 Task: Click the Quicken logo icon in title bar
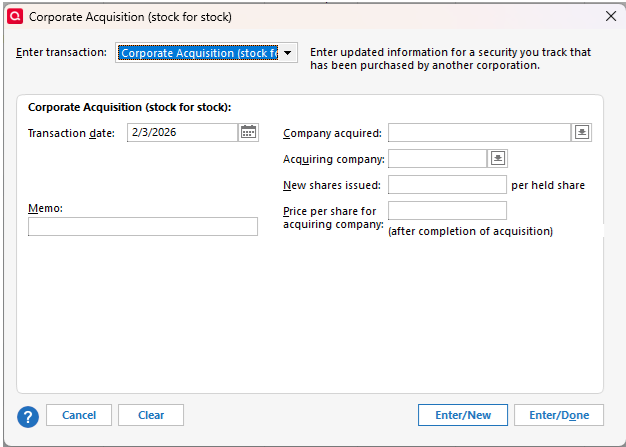click(x=15, y=16)
